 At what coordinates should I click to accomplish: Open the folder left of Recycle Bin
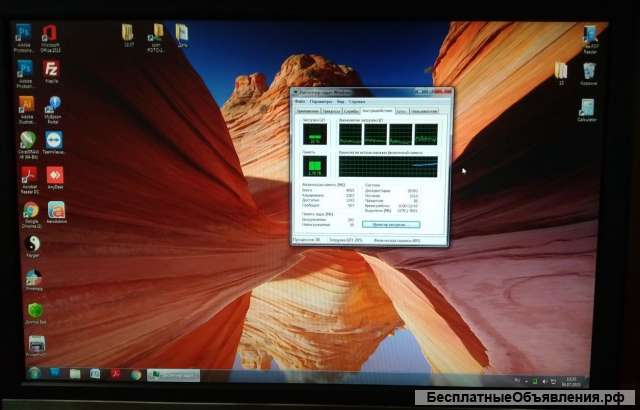[x=561, y=71]
